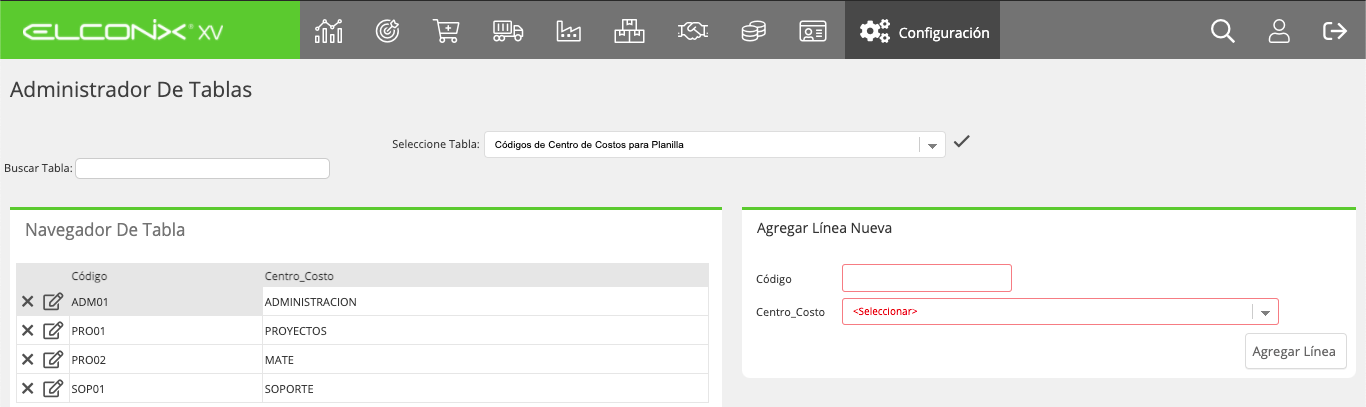
Task: Edit the ADM01 row
Action: click(54, 301)
